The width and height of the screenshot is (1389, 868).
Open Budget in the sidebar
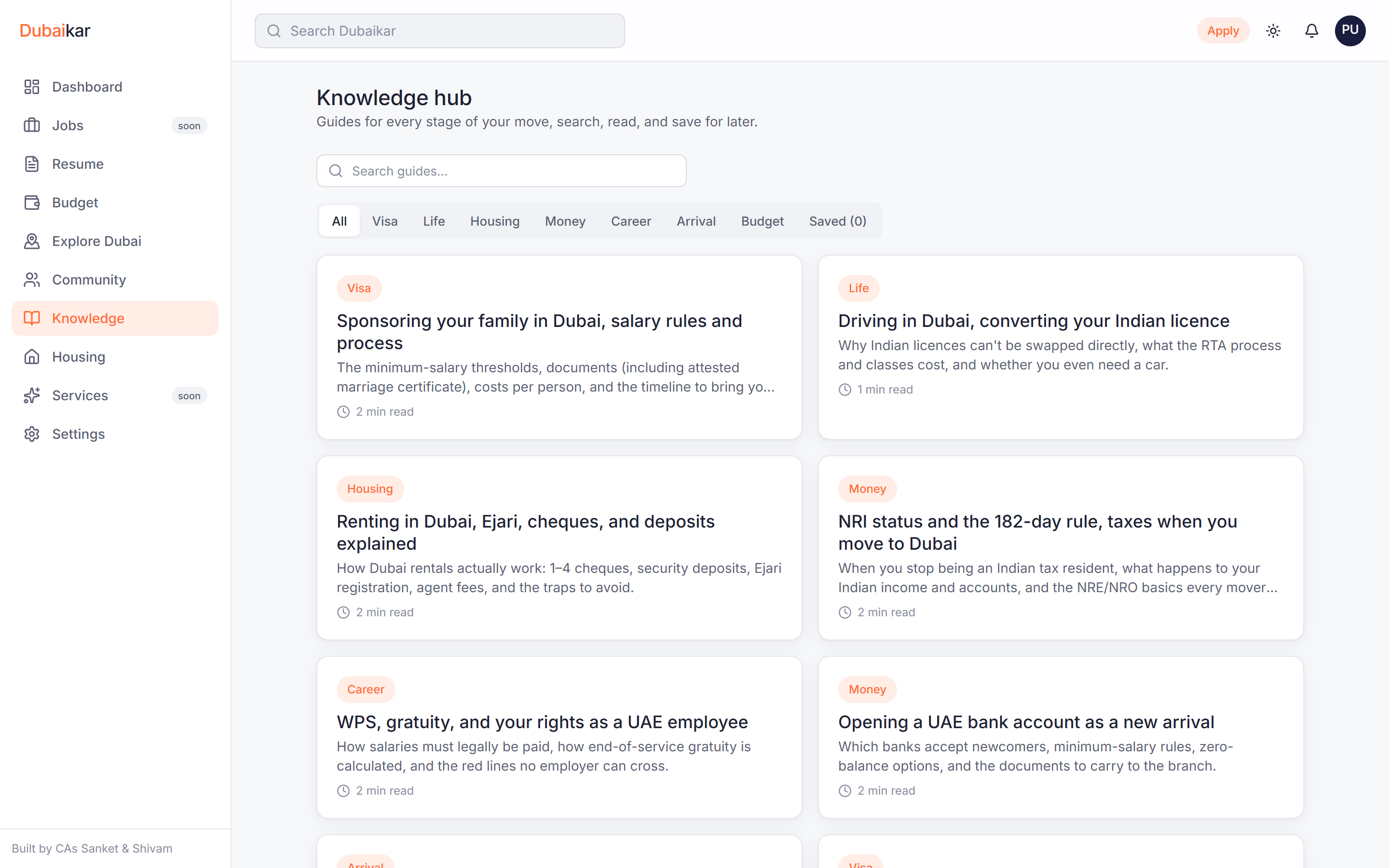[115, 202]
